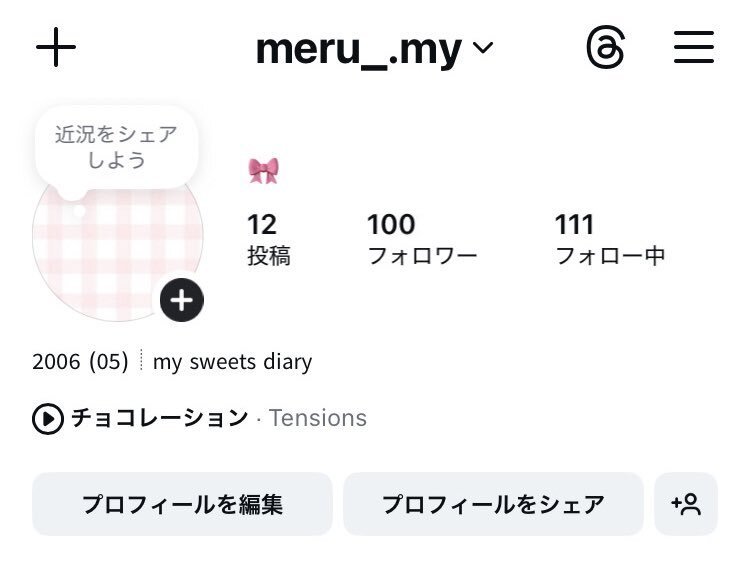
Task: Open the pink gingham profile picture
Action: (110, 250)
